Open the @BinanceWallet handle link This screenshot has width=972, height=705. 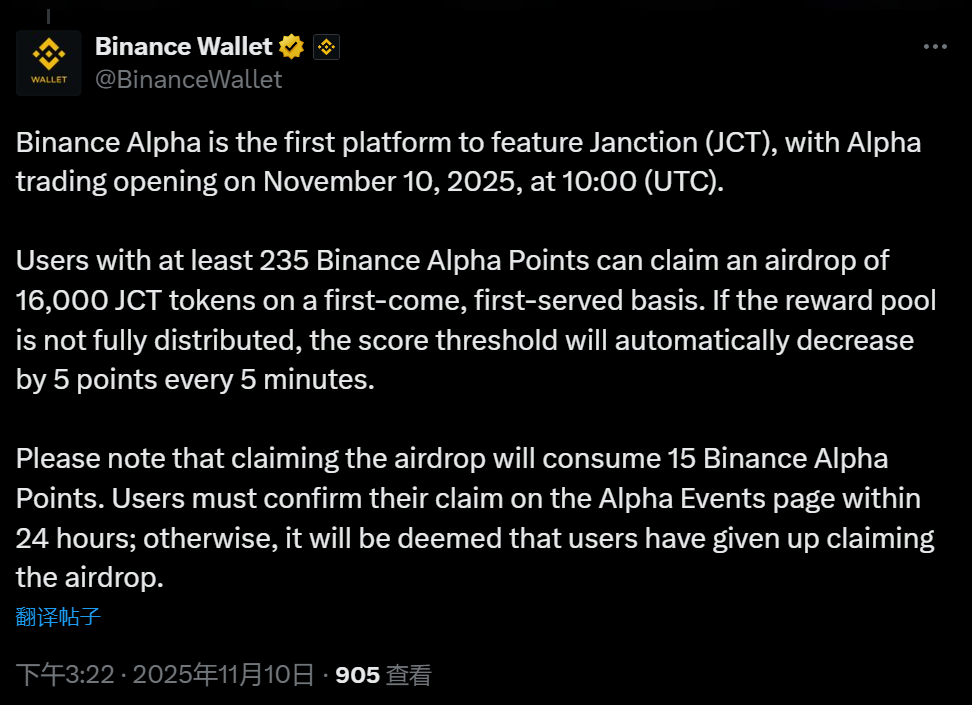pos(188,79)
